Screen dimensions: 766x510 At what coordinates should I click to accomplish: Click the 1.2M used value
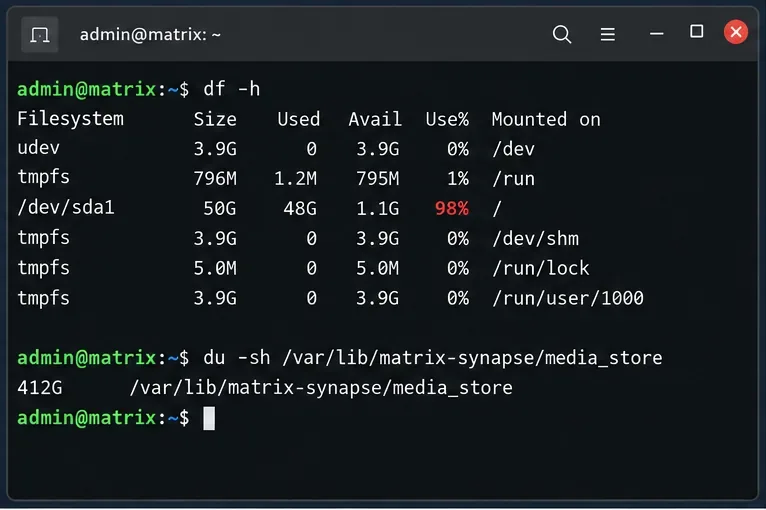coord(295,179)
